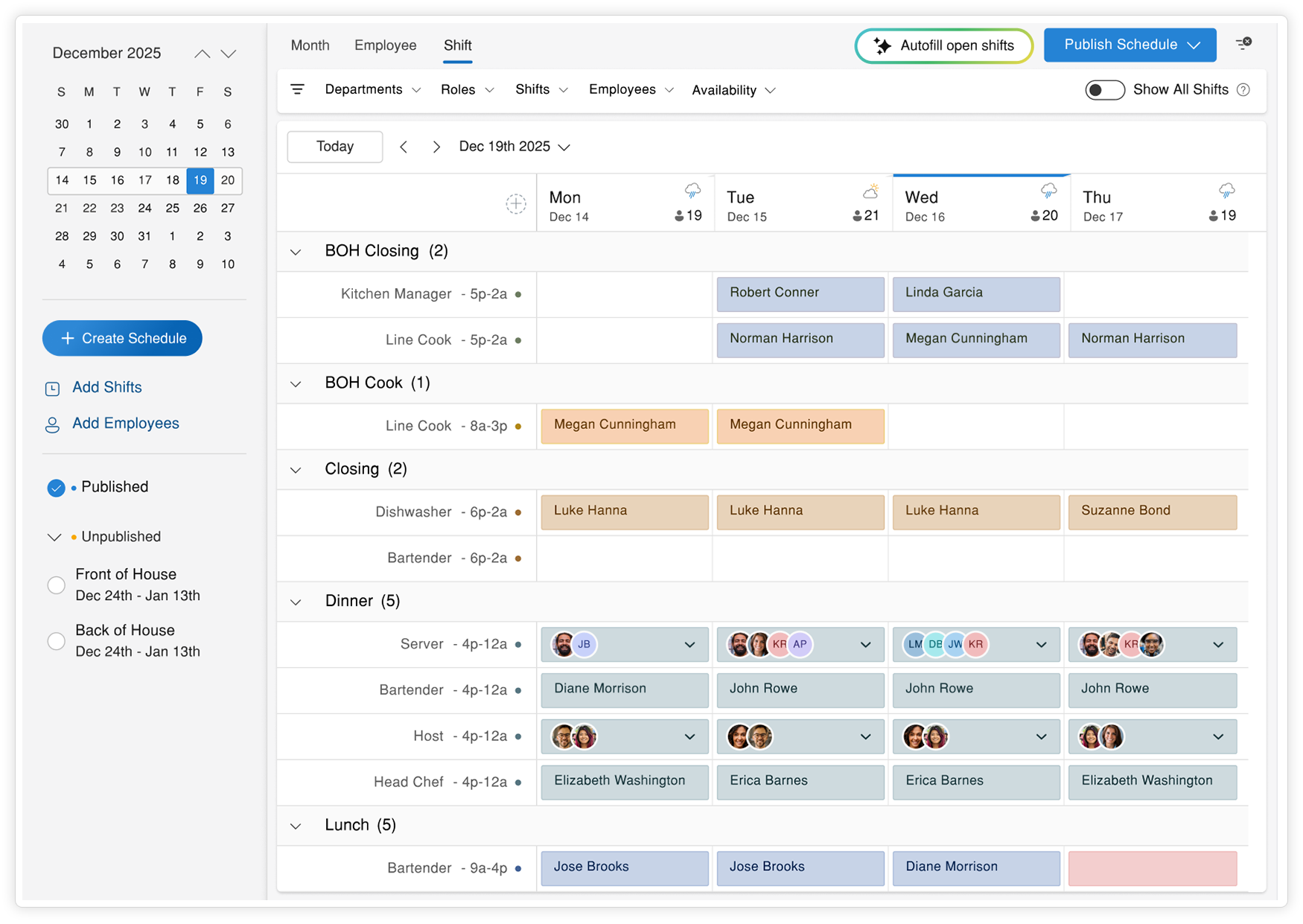Open the Employees filter dropdown
1303x924 pixels.
[x=631, y=90]
